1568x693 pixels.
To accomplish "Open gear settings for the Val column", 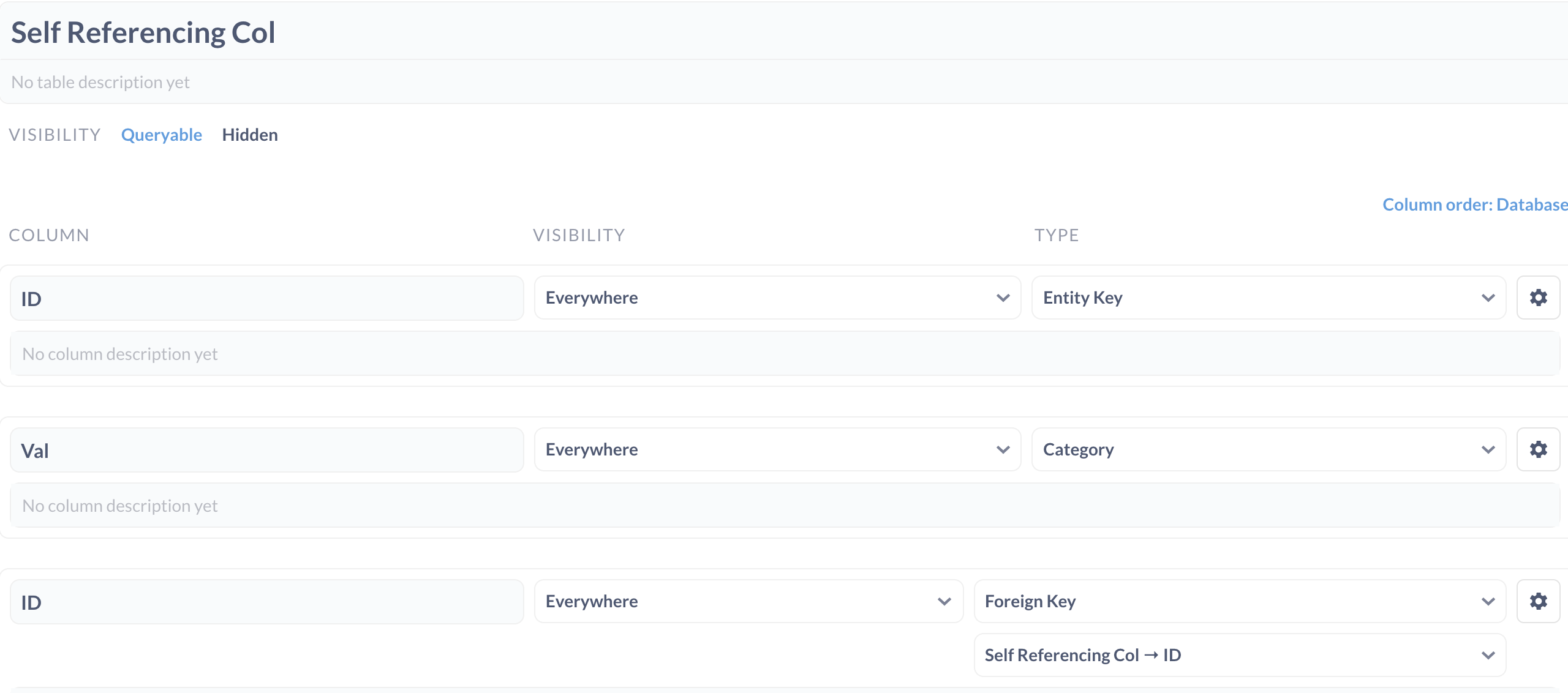I will pos(1539,449).
